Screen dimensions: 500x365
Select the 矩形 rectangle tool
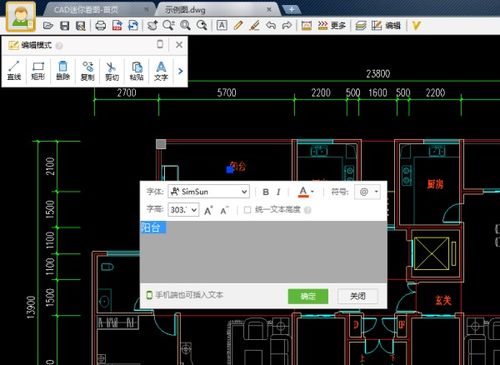point(38,71)
